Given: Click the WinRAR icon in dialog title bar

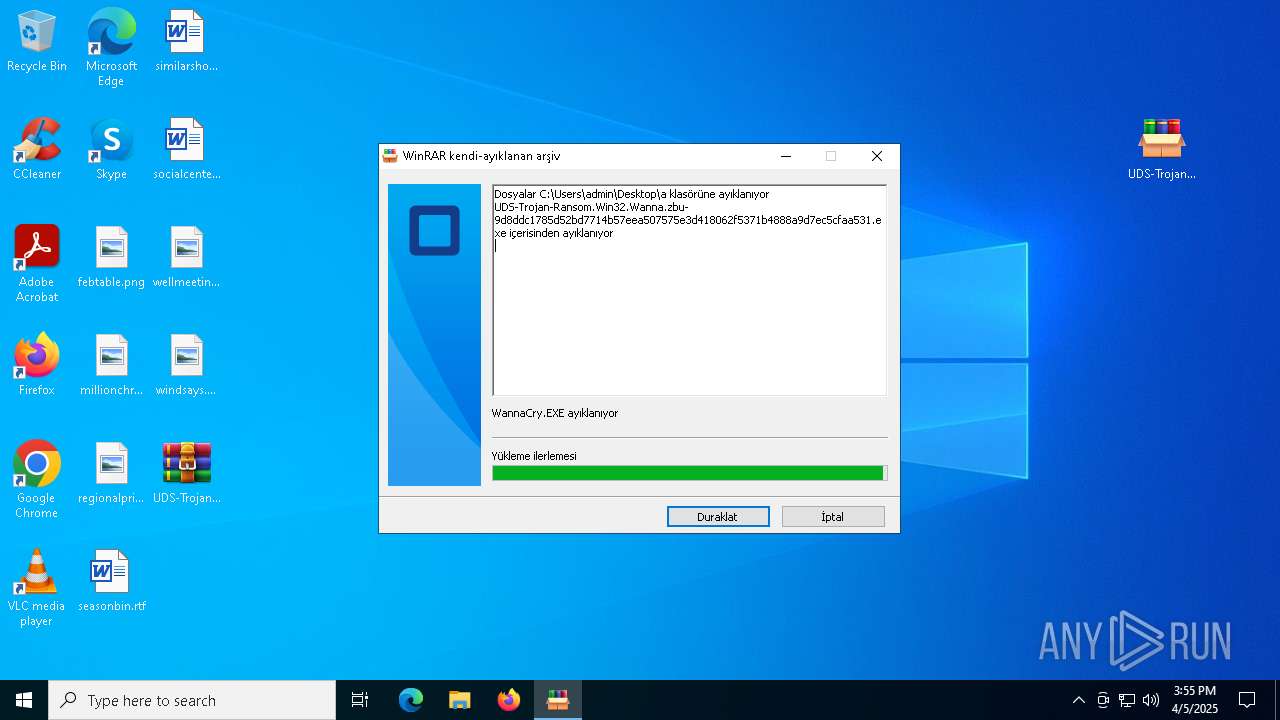Looking at the screenshot, I should 390,156.
